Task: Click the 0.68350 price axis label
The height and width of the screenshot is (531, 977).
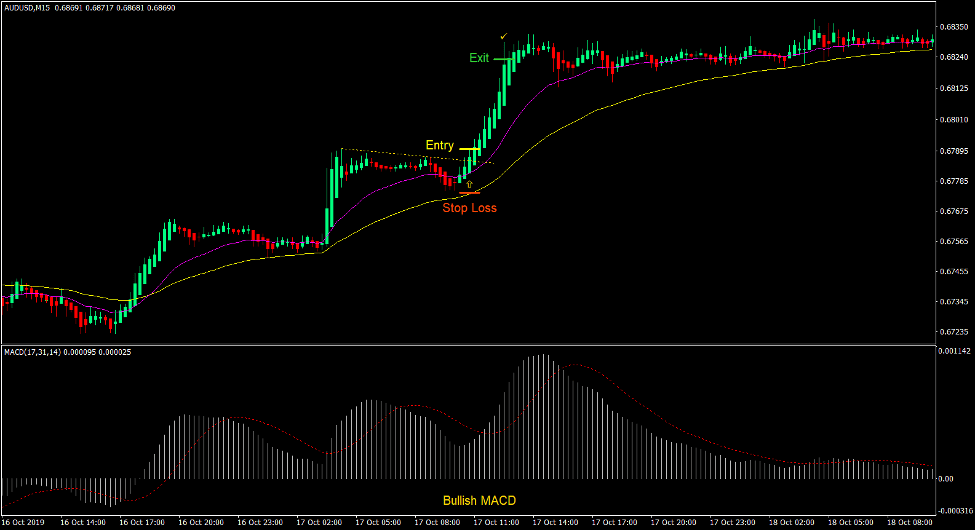Action: tap(953, 28)
